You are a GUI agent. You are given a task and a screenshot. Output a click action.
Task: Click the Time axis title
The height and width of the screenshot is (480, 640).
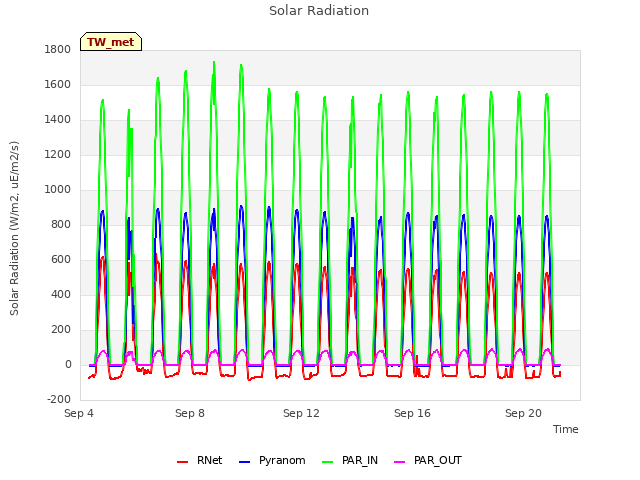tap(566, 429)
